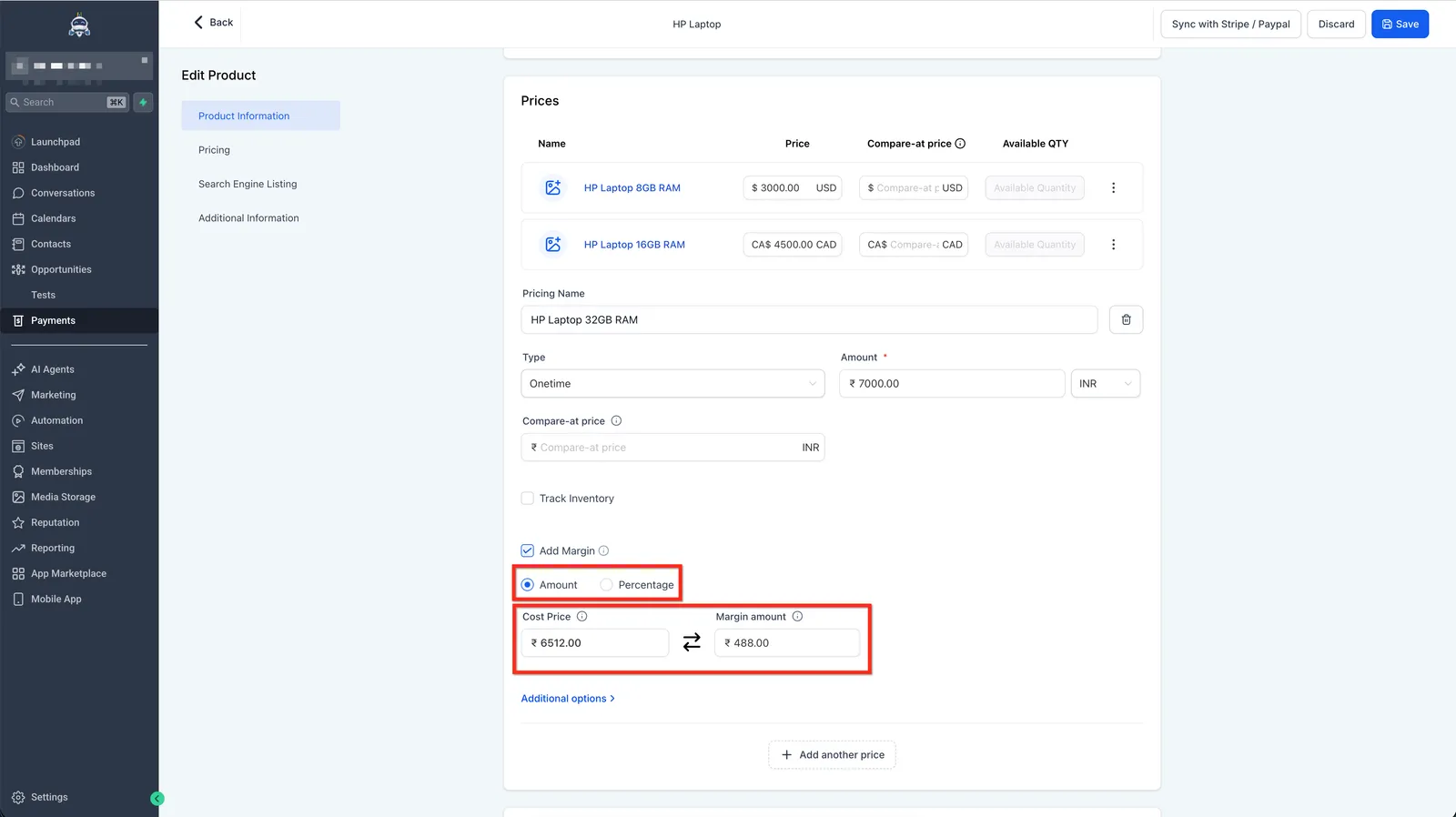
Task: Expand Additional options
Action: pos(568,699)
